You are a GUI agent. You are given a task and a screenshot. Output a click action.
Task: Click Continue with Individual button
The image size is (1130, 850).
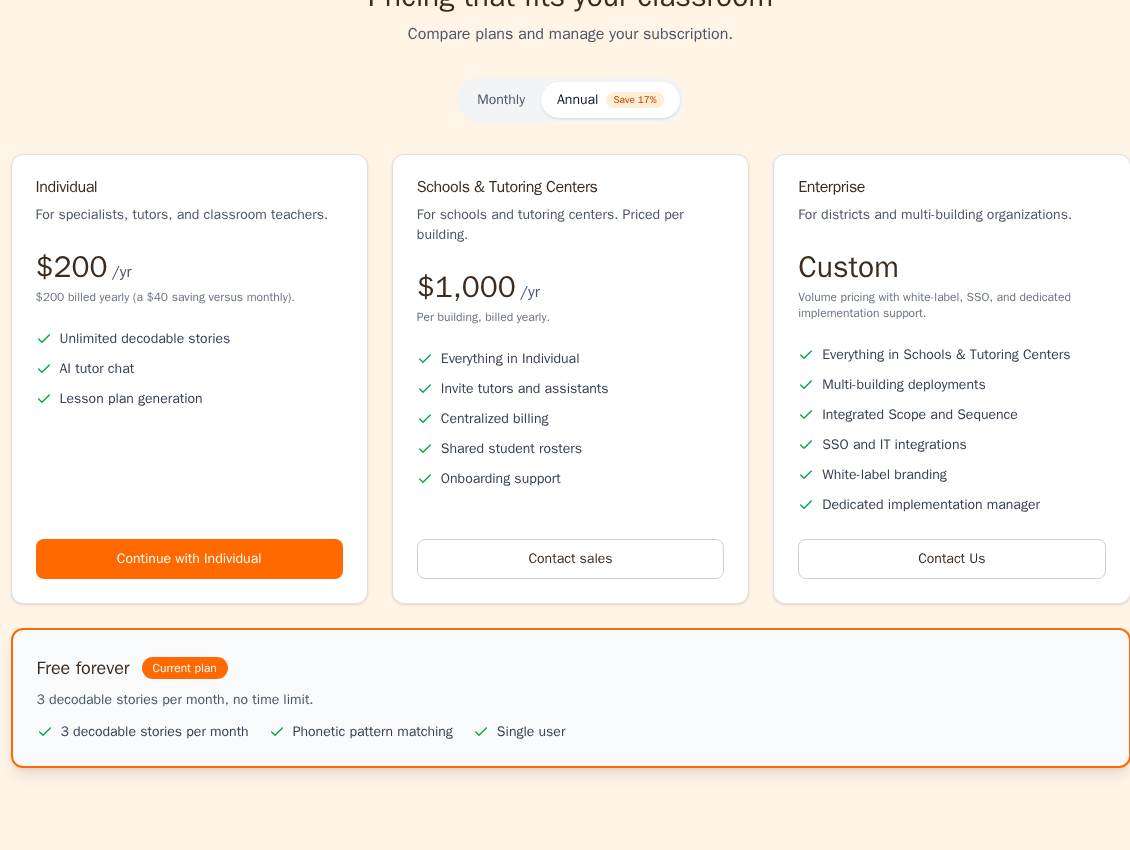pyautogui.click(x=190, y=559)
